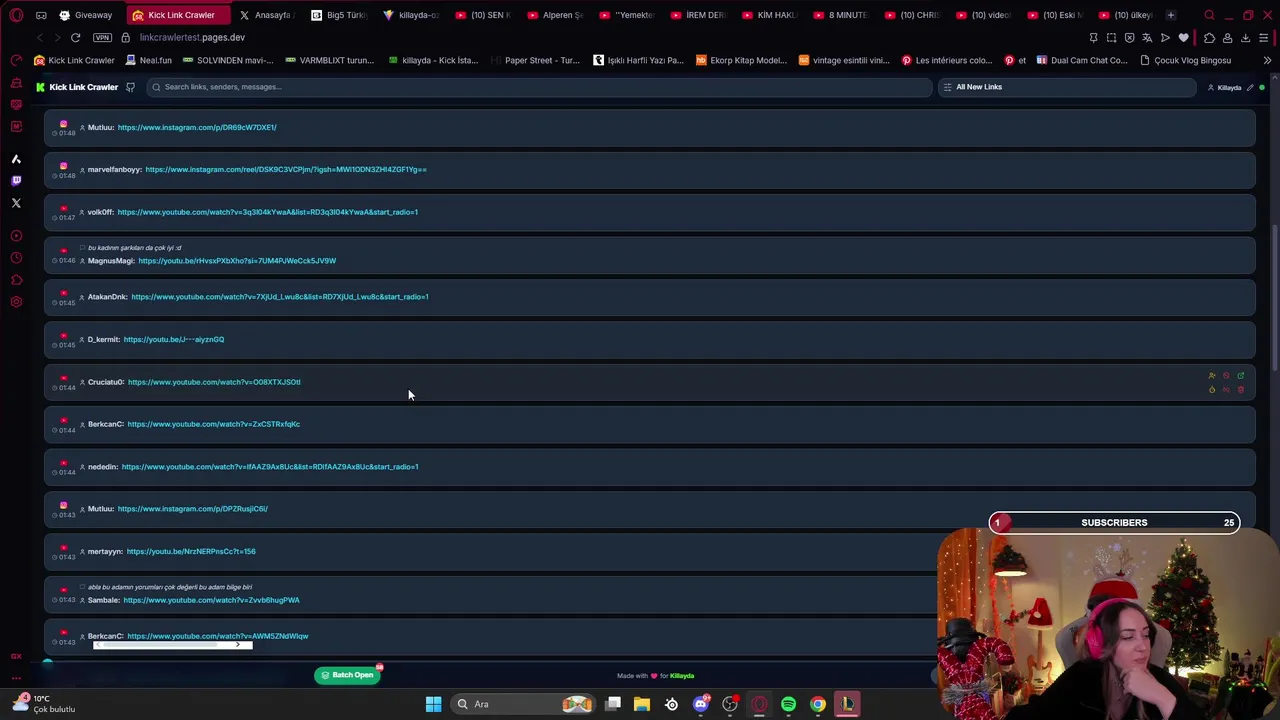Image resolution: width=1280 pixels, height=720 pixels.
Task: Open Steam from the taskbar
Action: [x=671, y=704]
